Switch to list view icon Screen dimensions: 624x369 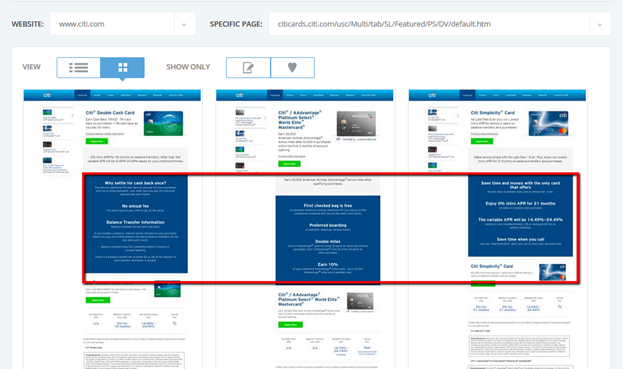78,67
